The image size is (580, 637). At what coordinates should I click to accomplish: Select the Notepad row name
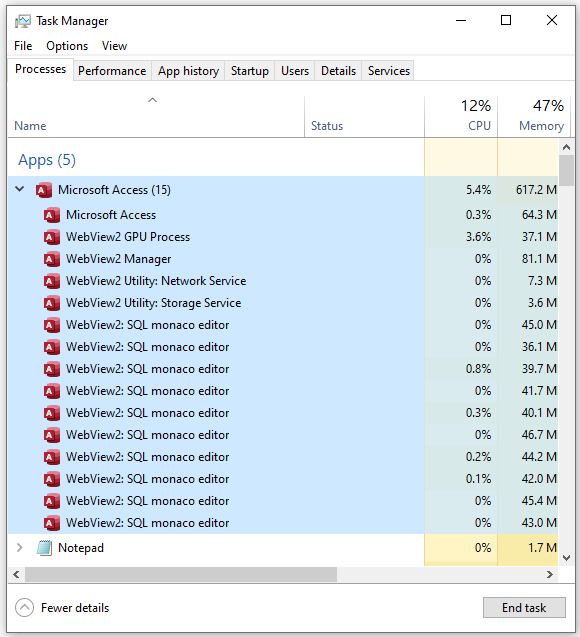click(x=81, y=548)
